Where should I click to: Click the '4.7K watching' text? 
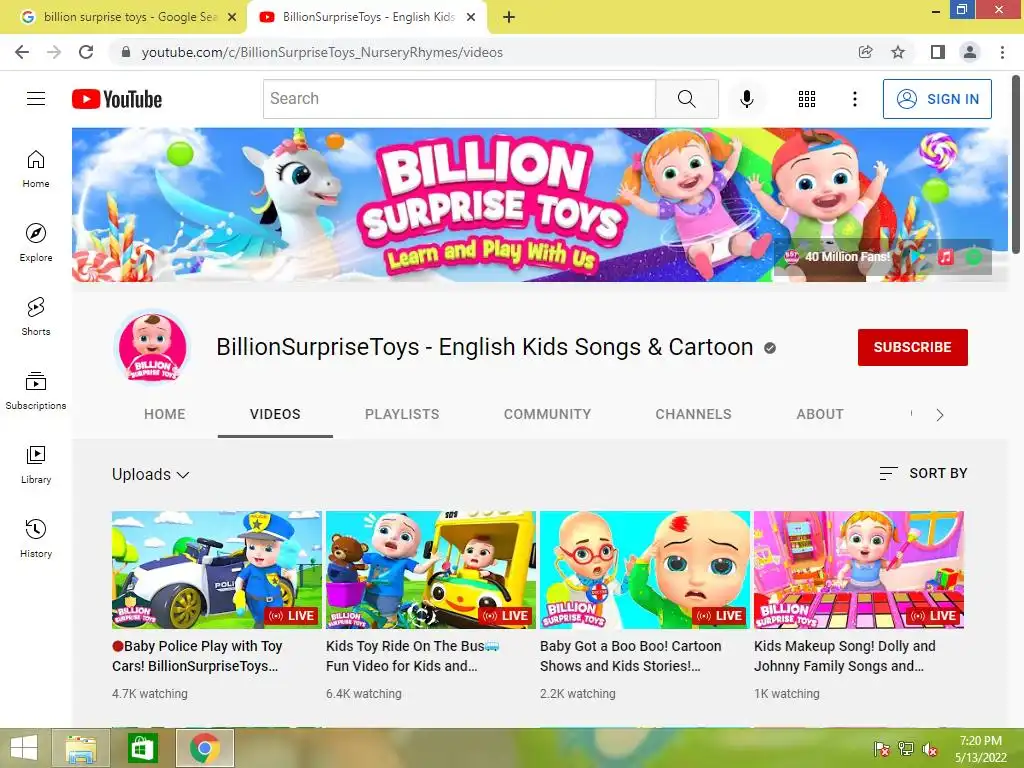coord(150,694)
